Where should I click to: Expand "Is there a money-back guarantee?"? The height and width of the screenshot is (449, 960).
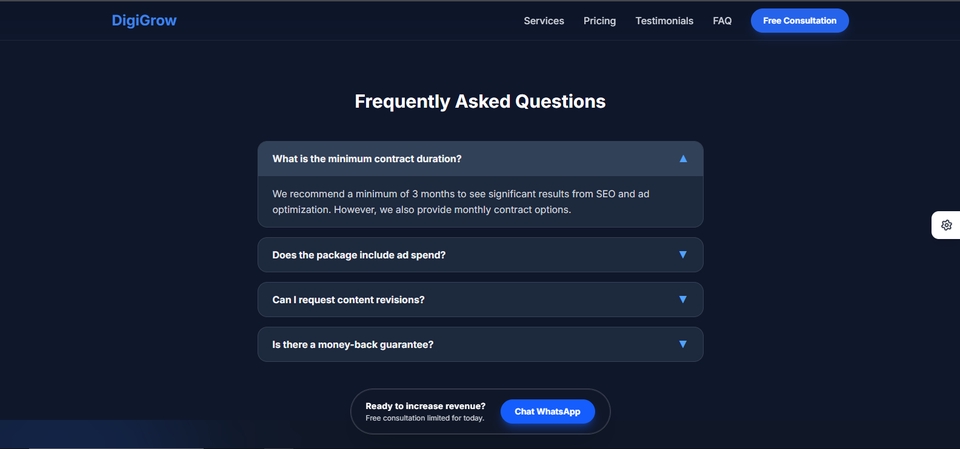[353, 345]
